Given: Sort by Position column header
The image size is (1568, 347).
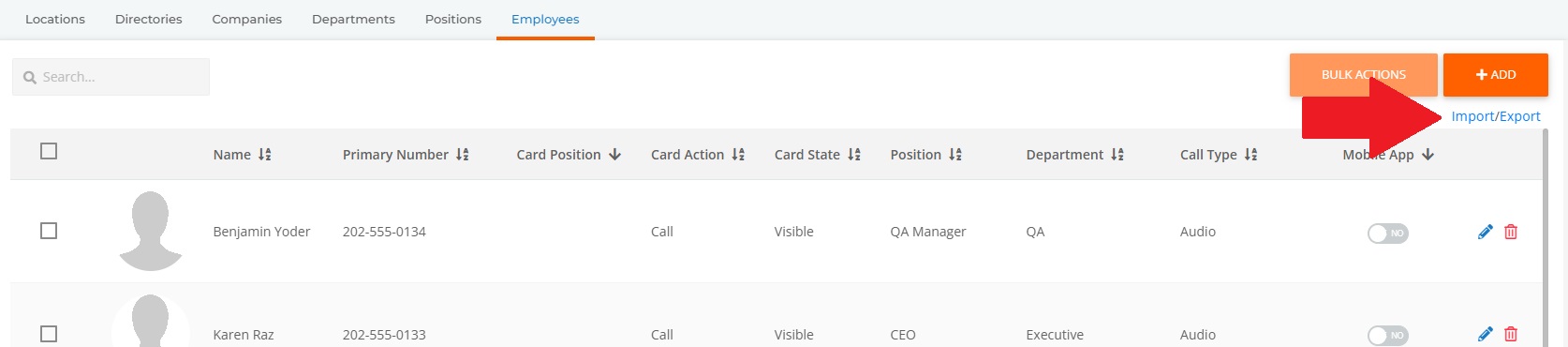Looking at the screenshot, I should coord(925,155).
